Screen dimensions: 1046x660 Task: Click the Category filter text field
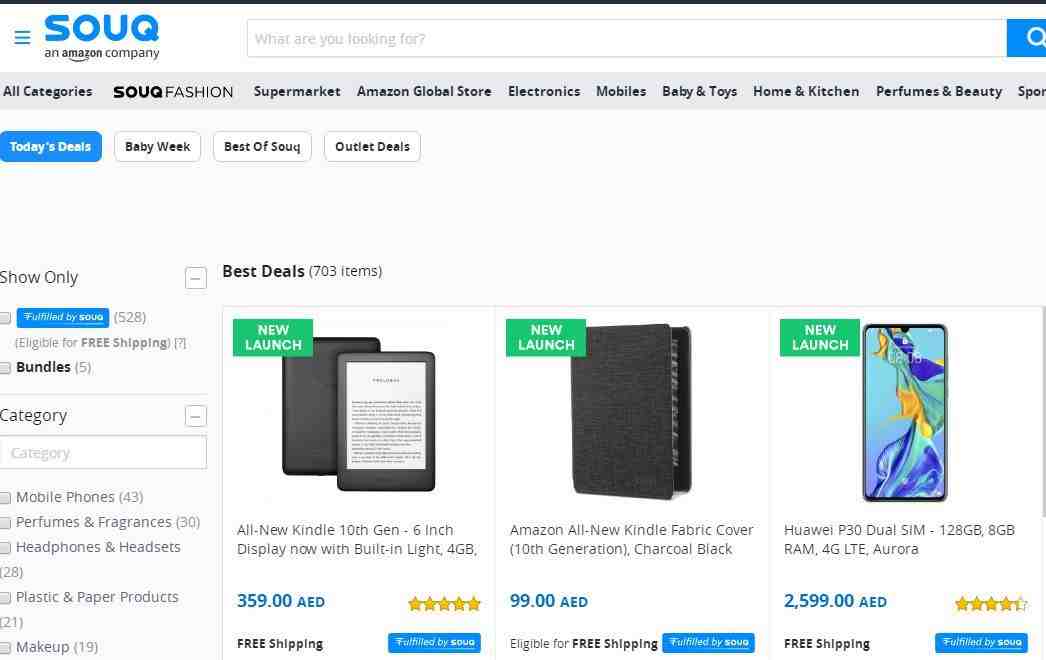pos(103,452)
